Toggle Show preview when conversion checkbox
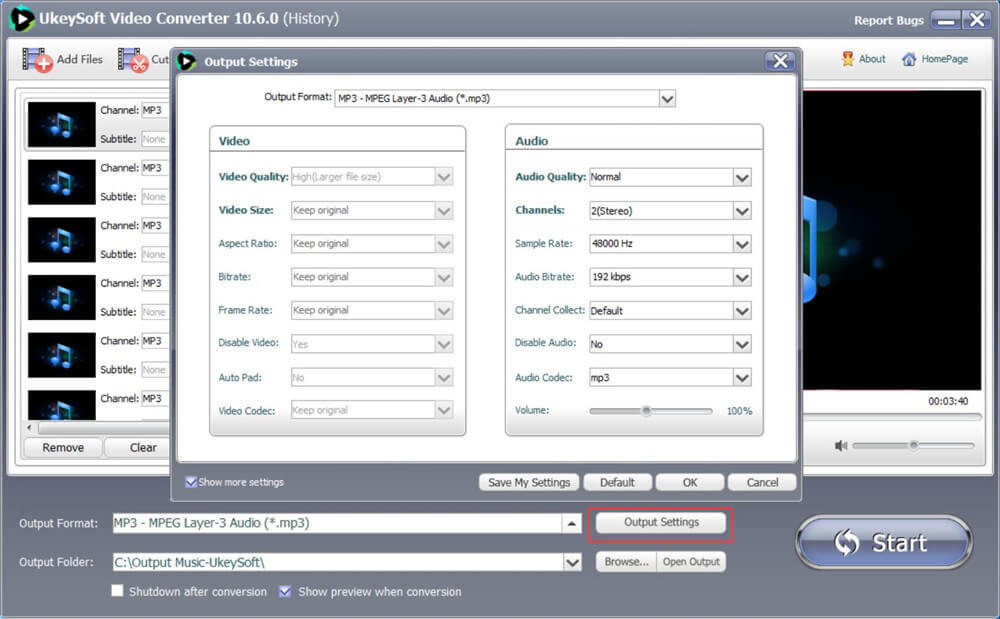The height and width of the screenshot is (619, 1000). tap(285, 592)
